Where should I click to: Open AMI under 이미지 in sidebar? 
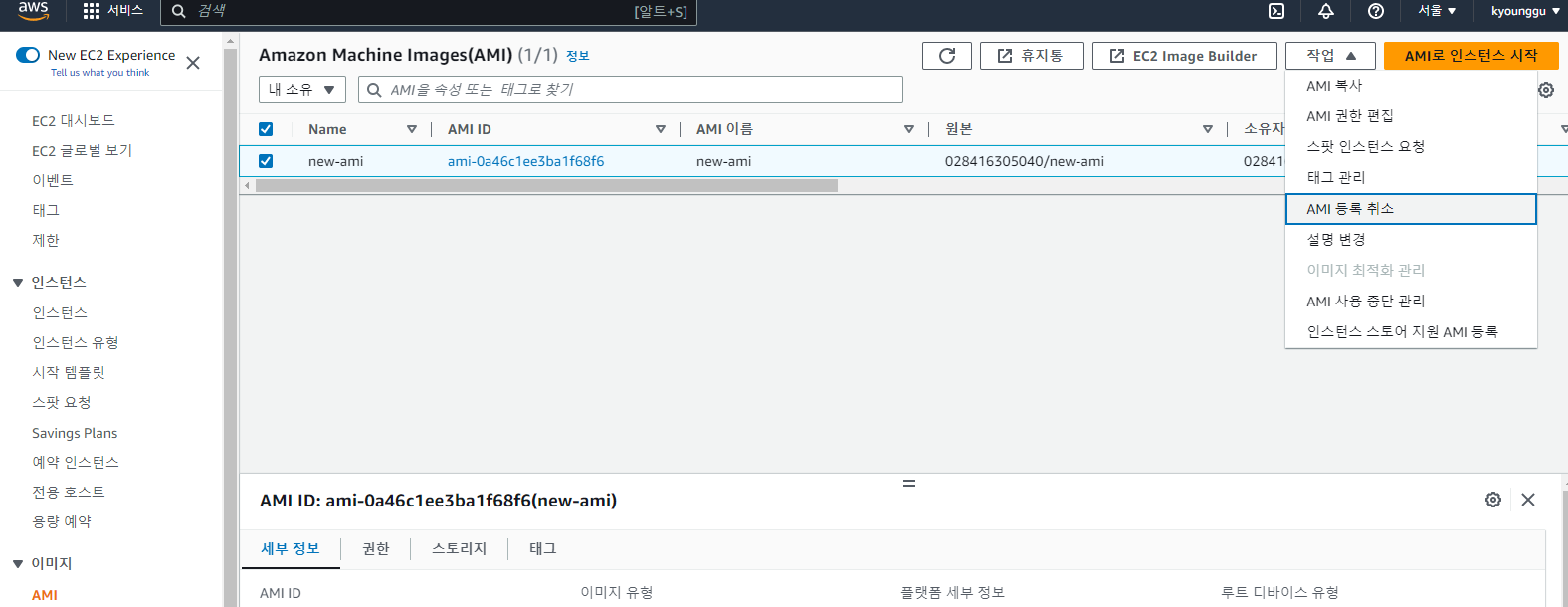tap(45, 595)
